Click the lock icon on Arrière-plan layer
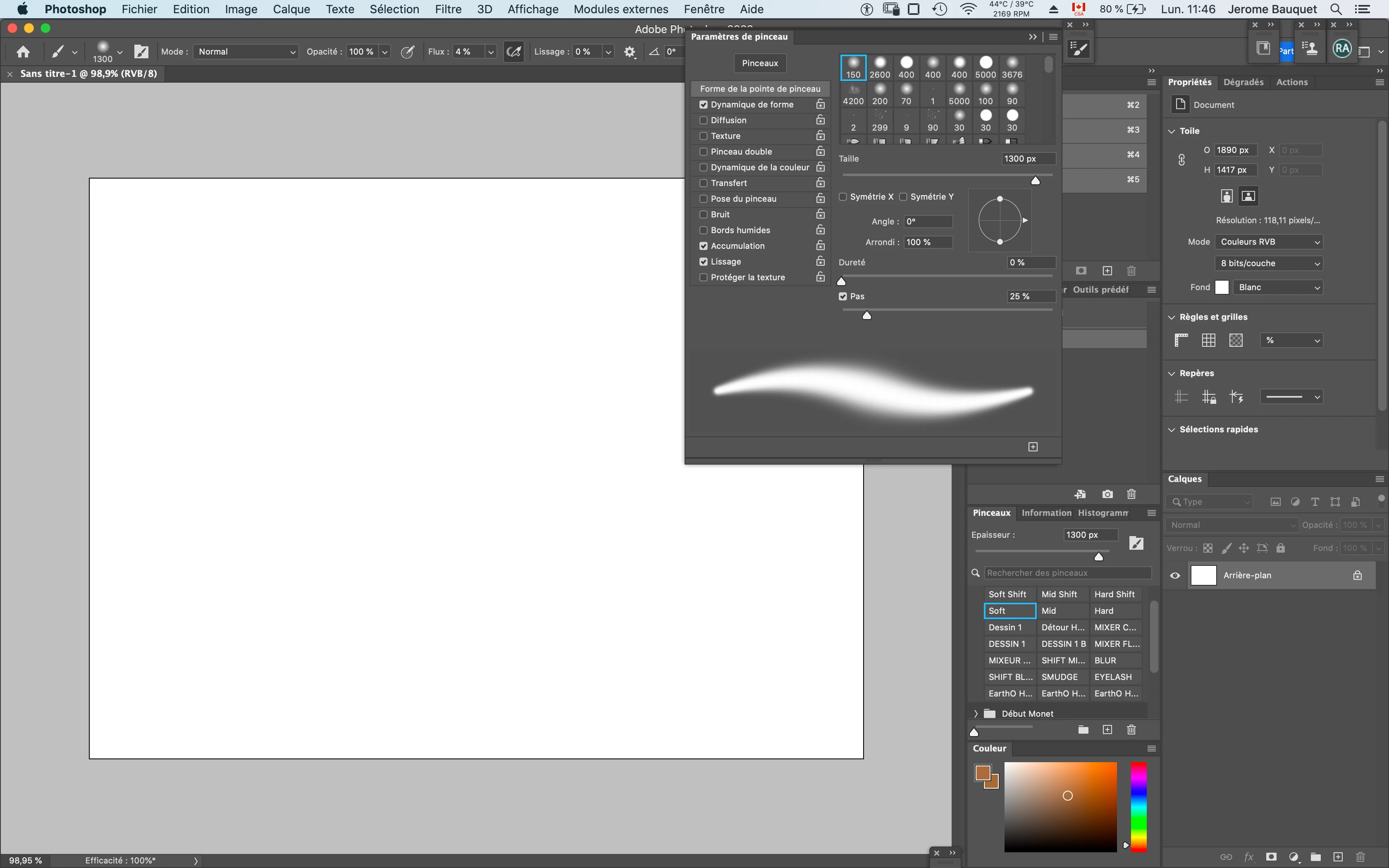Image resolution: width=1389 pixels, height=868 pixels. (x=1358, y=575)
